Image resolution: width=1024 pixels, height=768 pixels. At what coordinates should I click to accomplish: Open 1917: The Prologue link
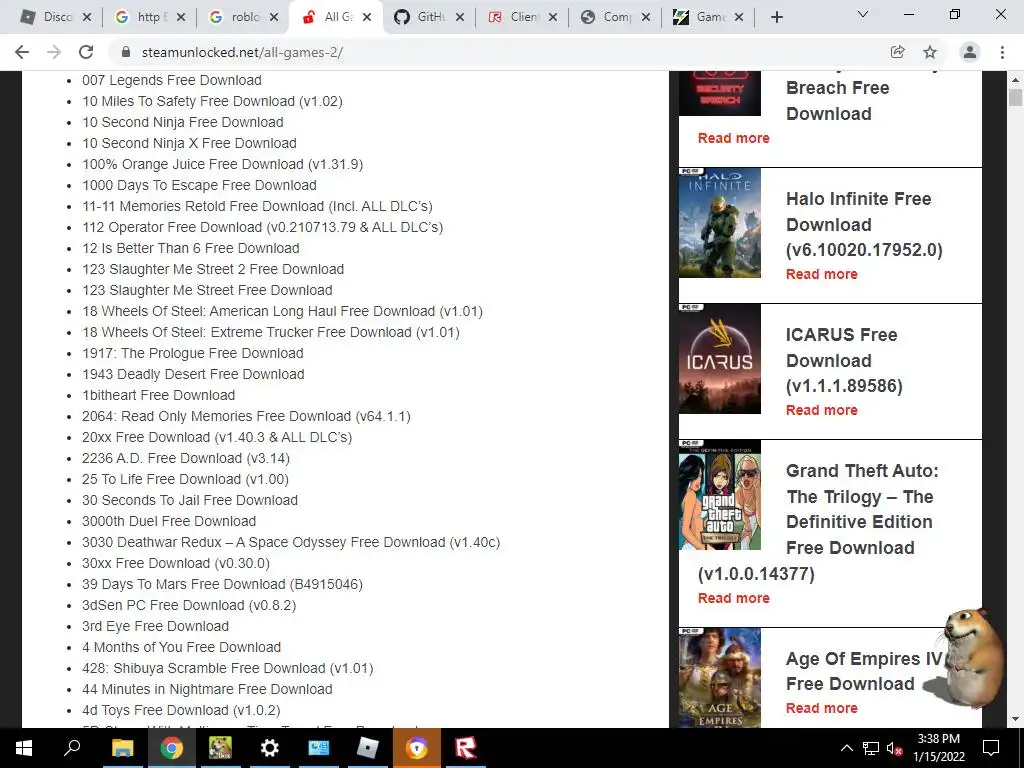coord(193,353)
